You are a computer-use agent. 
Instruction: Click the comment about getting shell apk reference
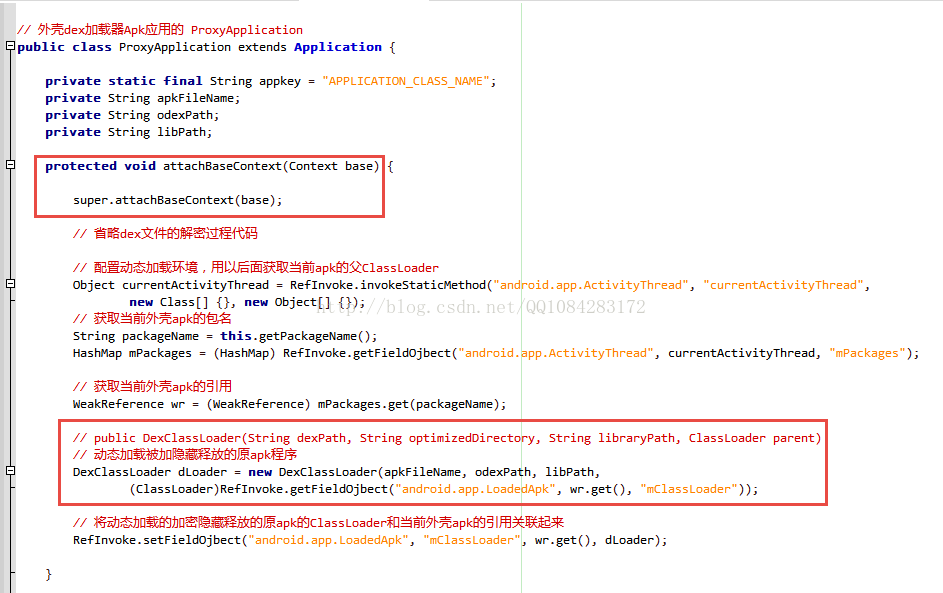[152, 386]
